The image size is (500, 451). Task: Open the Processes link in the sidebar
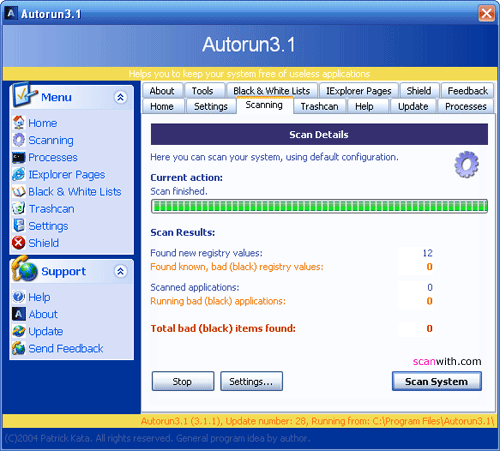[x=53, y=157]
